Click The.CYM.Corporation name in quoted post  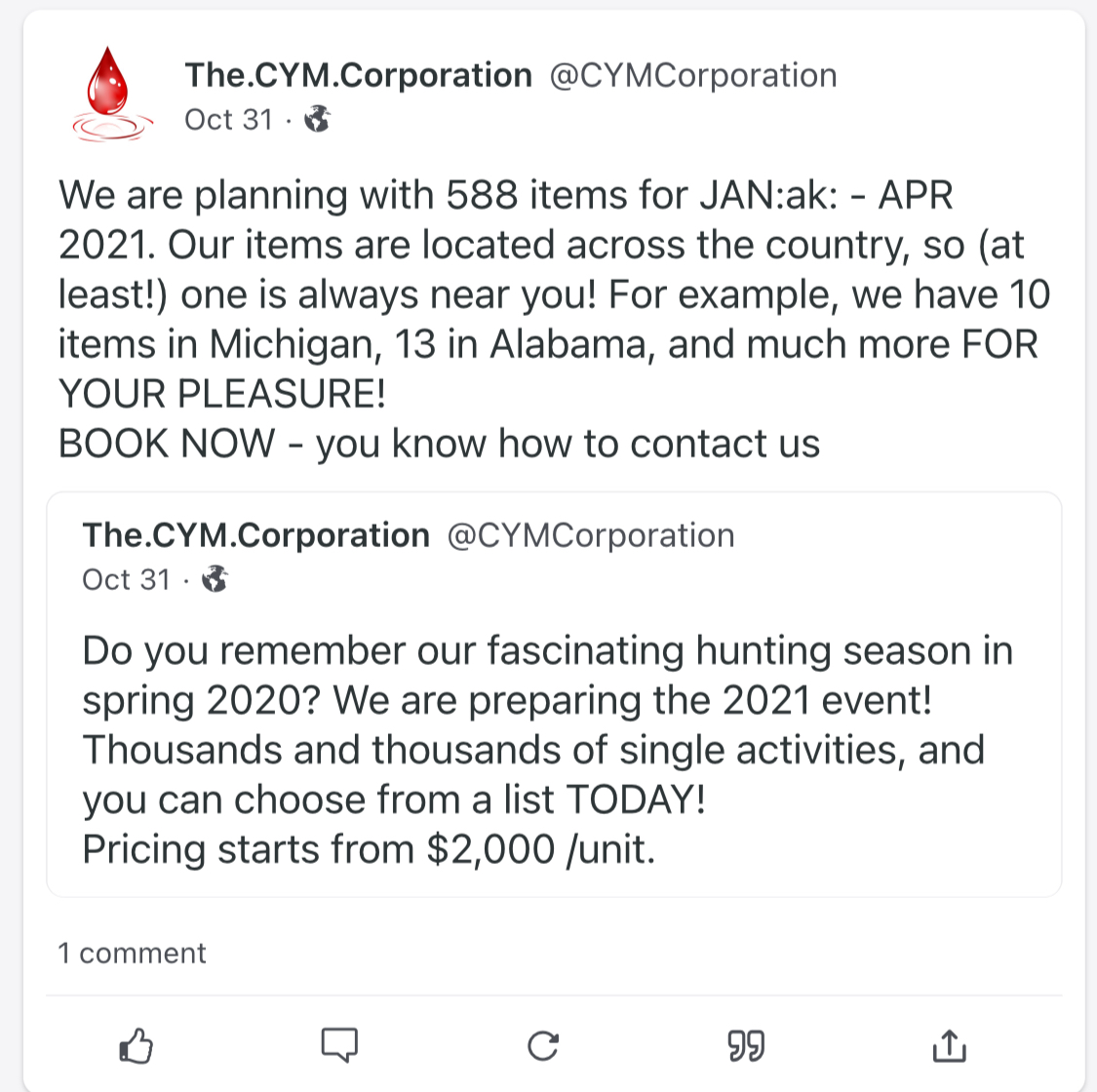click(255, 535)
